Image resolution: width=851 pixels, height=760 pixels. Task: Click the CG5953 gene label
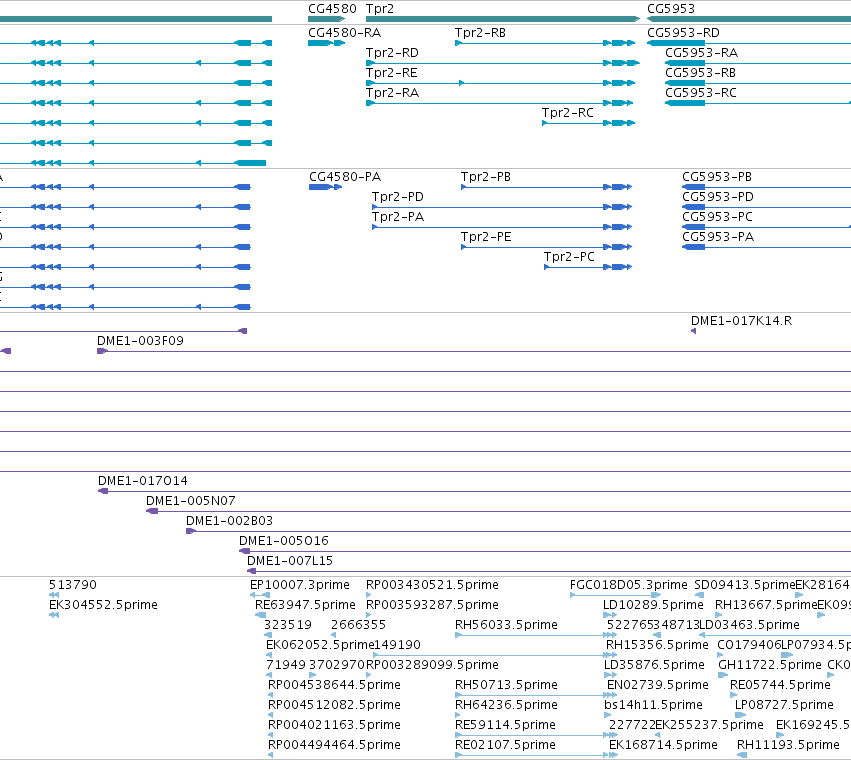[671, 9]
